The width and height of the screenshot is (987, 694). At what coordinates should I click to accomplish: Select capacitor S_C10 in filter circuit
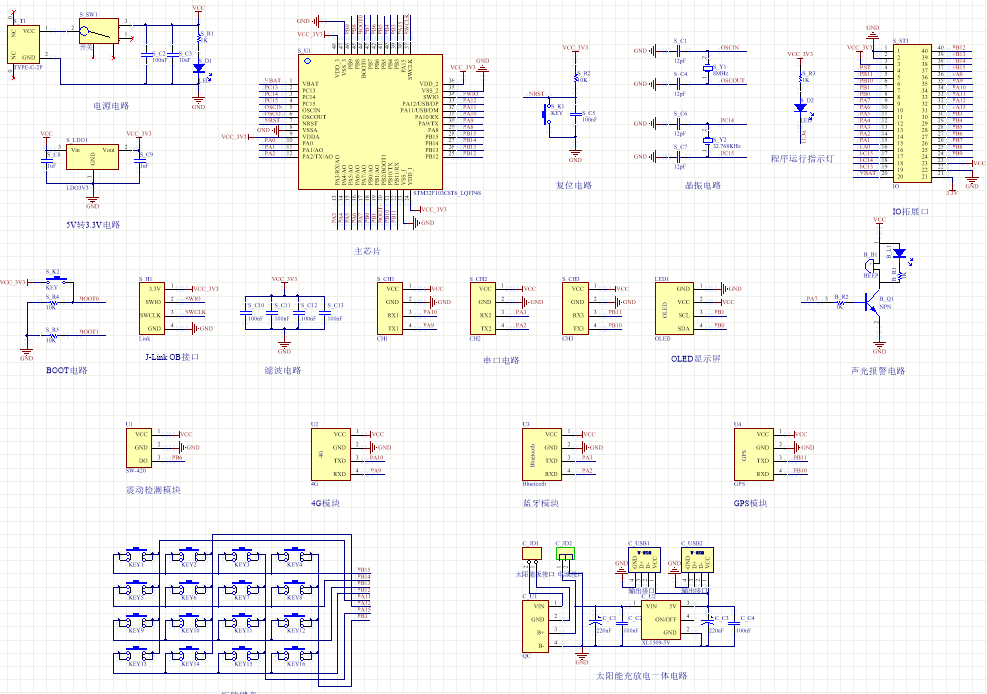click(246, 311)
